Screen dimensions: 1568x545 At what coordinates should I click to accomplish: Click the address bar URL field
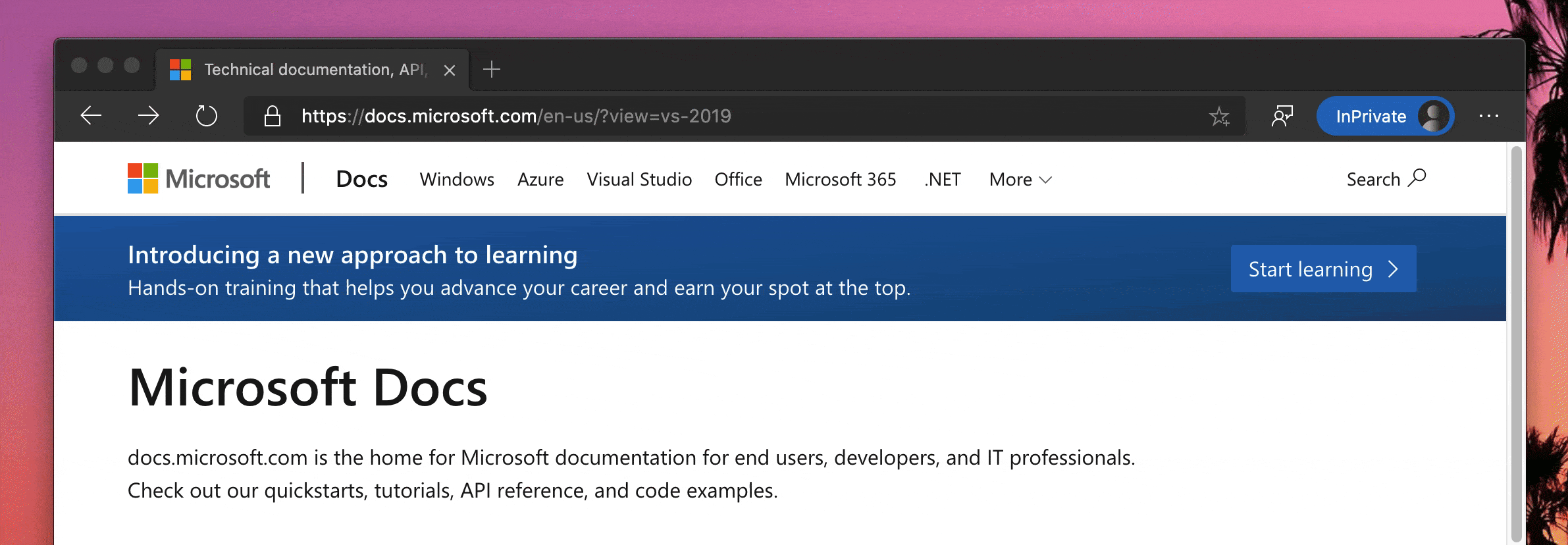coord(744,116)
